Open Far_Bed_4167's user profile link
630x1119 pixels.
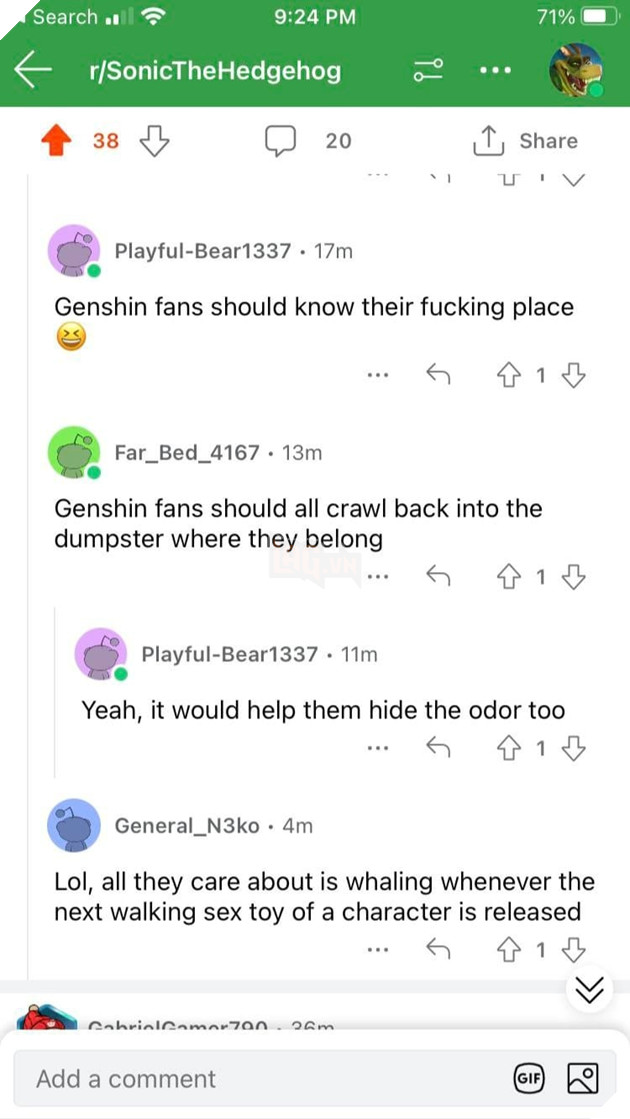[x=187, y=453]
